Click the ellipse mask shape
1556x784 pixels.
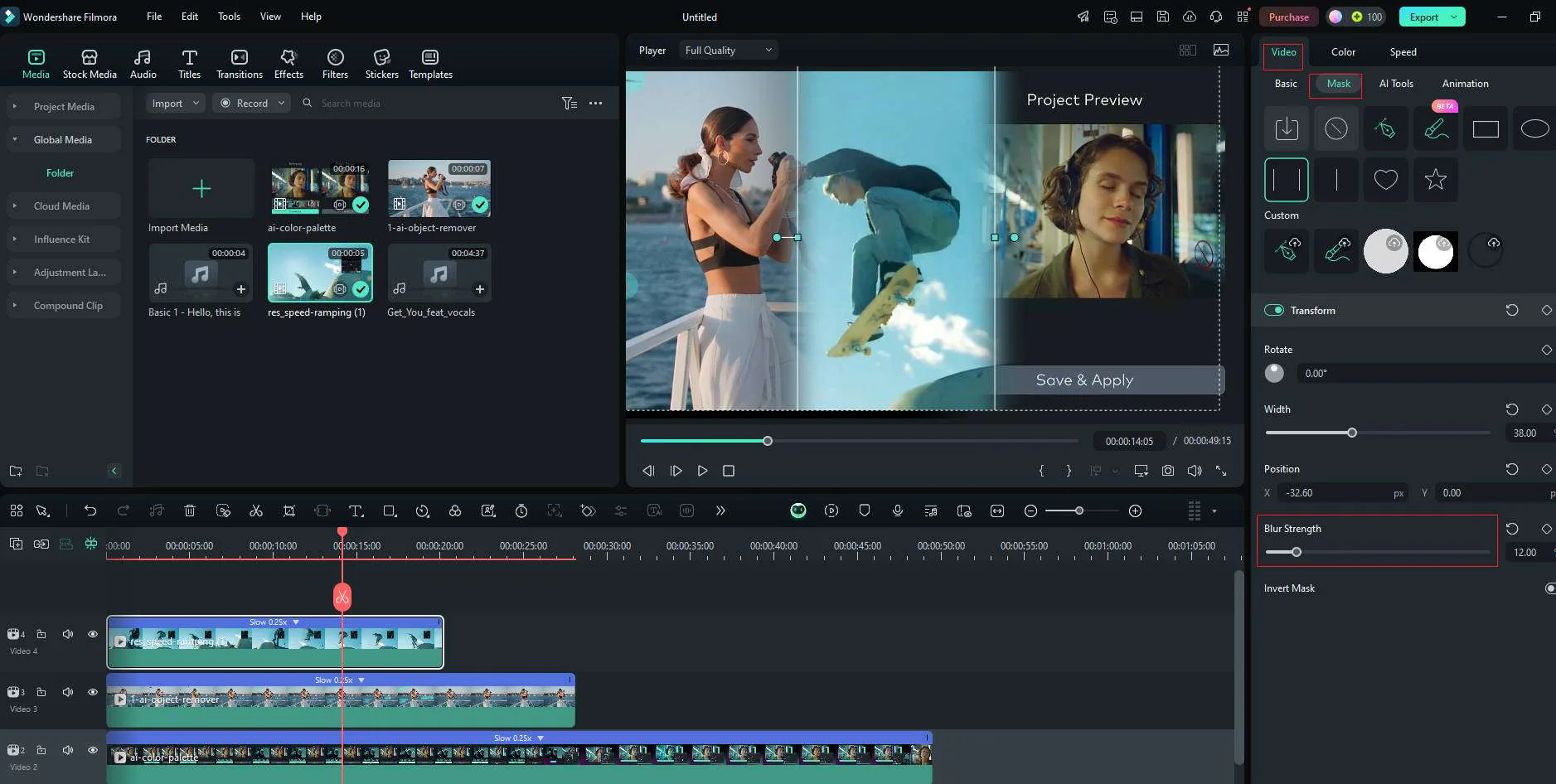tap(1534, 128)
